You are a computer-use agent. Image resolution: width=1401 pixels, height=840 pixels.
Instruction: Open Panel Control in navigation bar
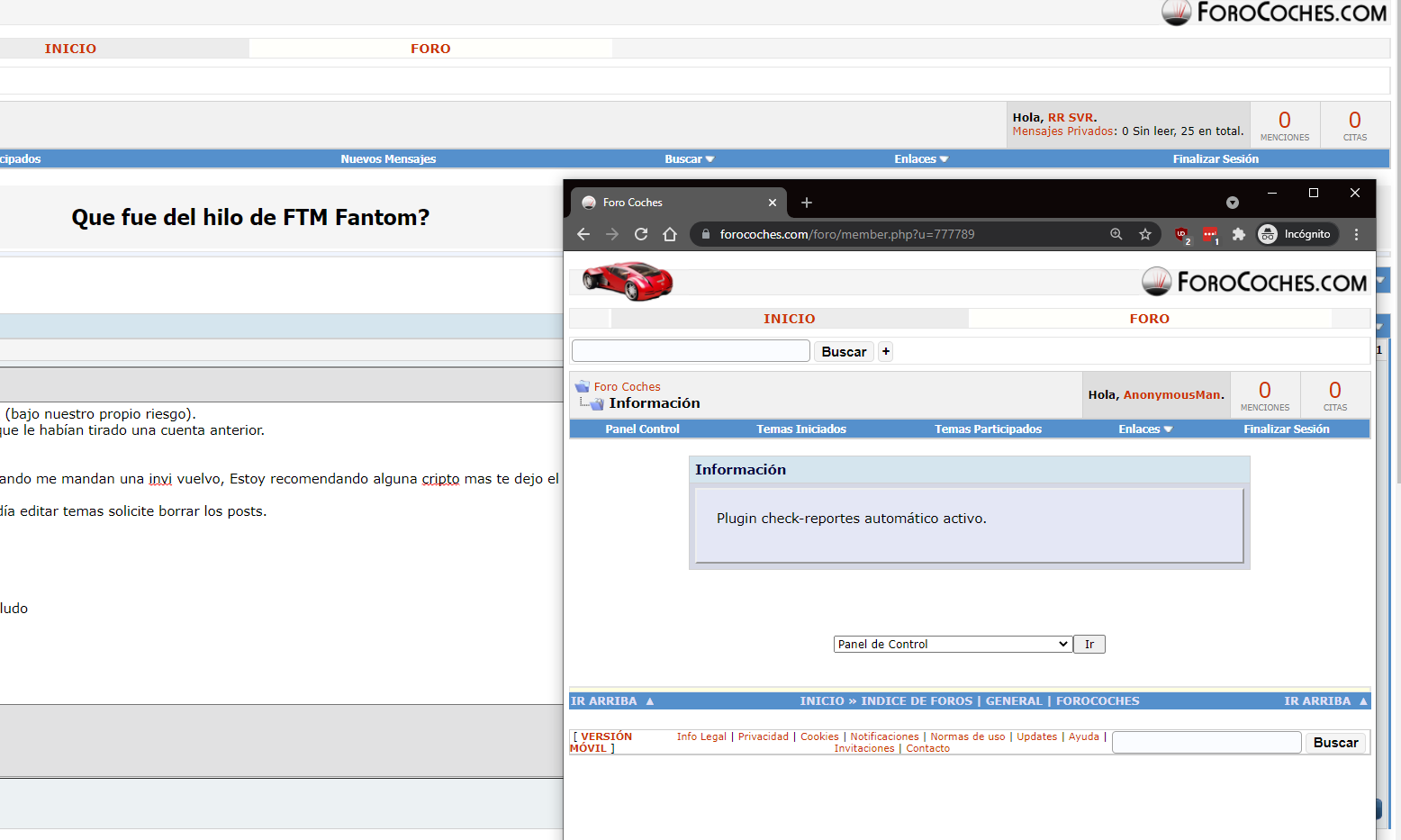pyautogui.click(x=642, y=429)
